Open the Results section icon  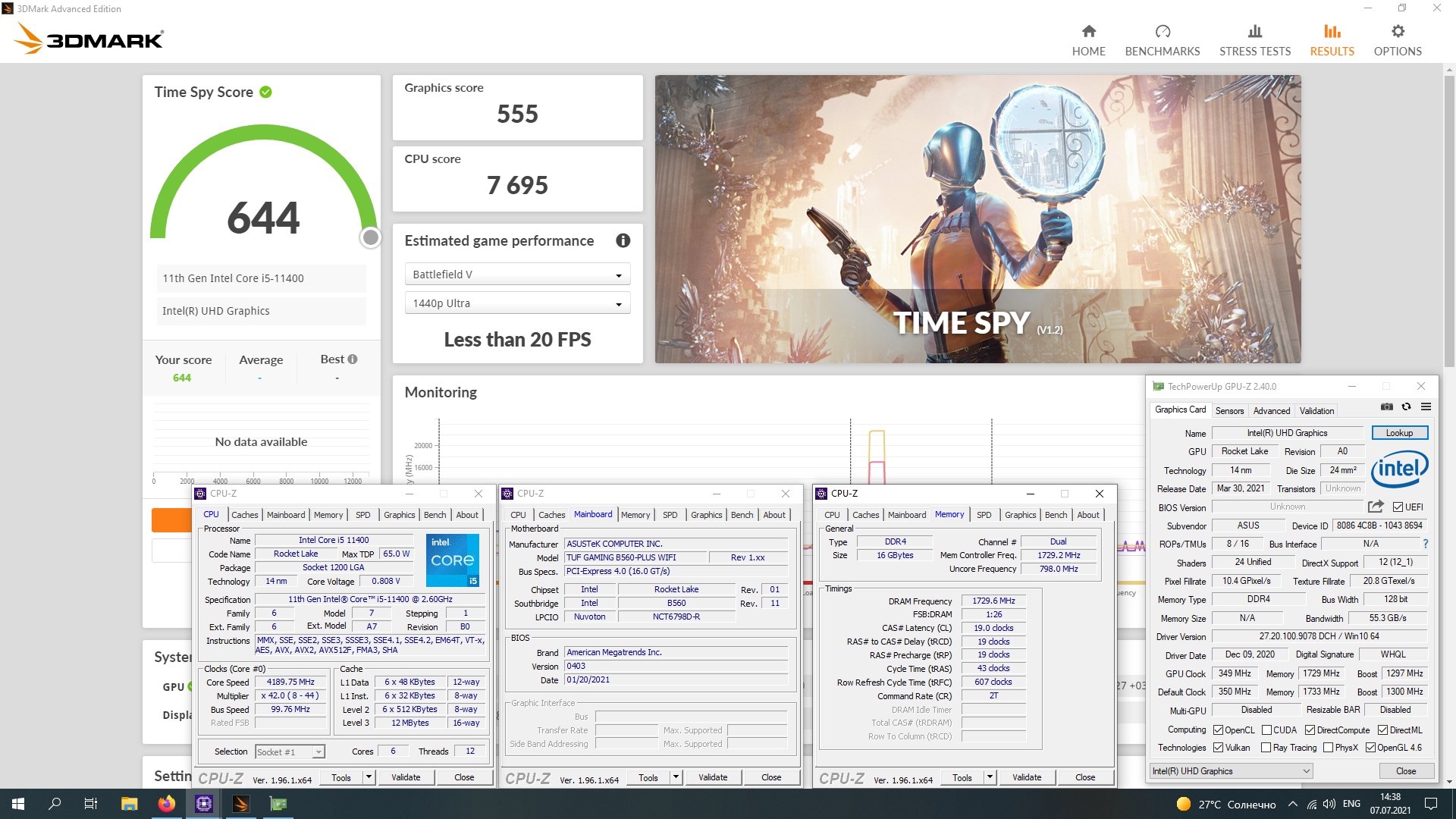coord(1332,32)
